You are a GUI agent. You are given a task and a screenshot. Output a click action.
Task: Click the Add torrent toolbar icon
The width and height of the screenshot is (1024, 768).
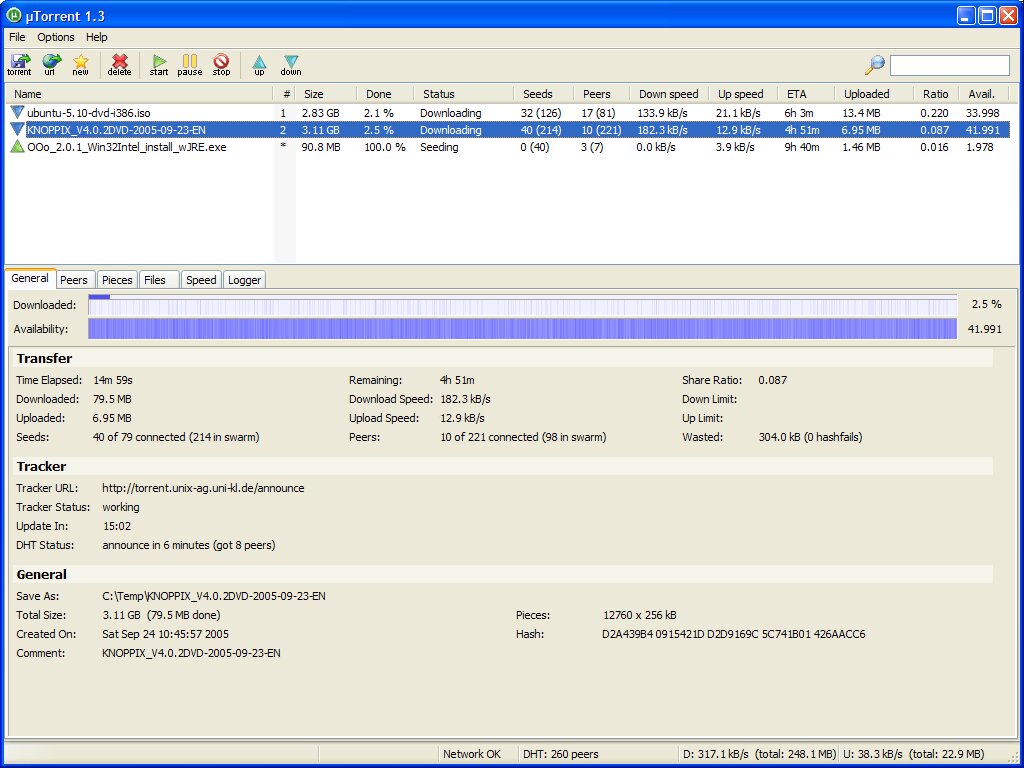coord(19,64)
